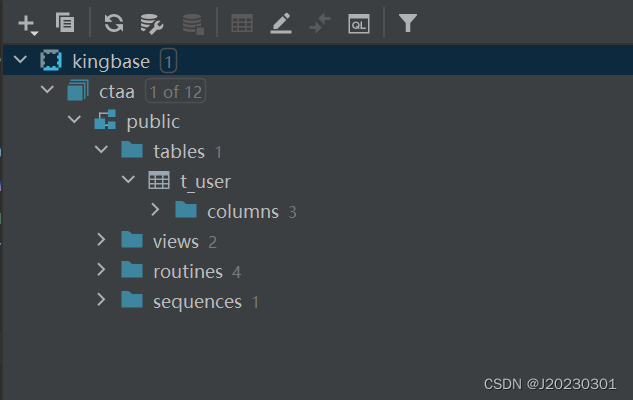
Task: Select the t_user table
Action: tap(205, 181)
